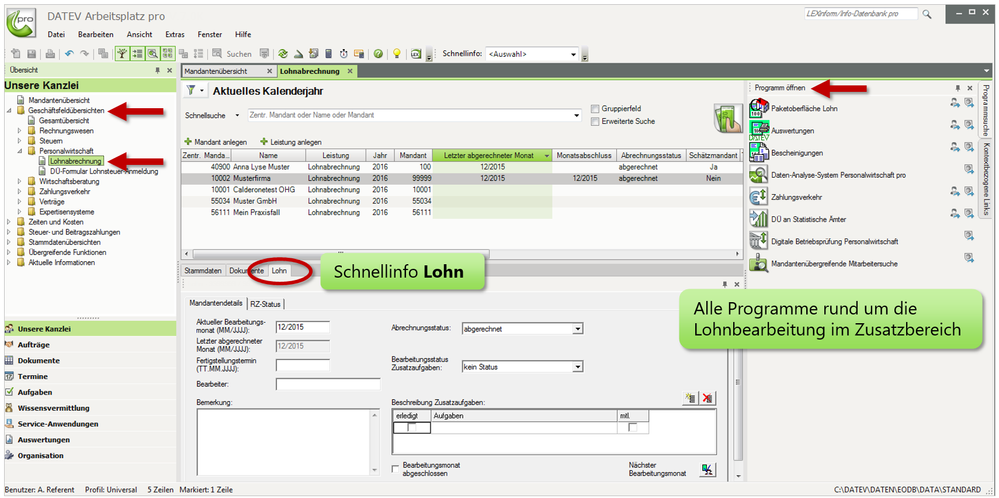Close the Lohnabrechnung tab

tap(350, 71)
